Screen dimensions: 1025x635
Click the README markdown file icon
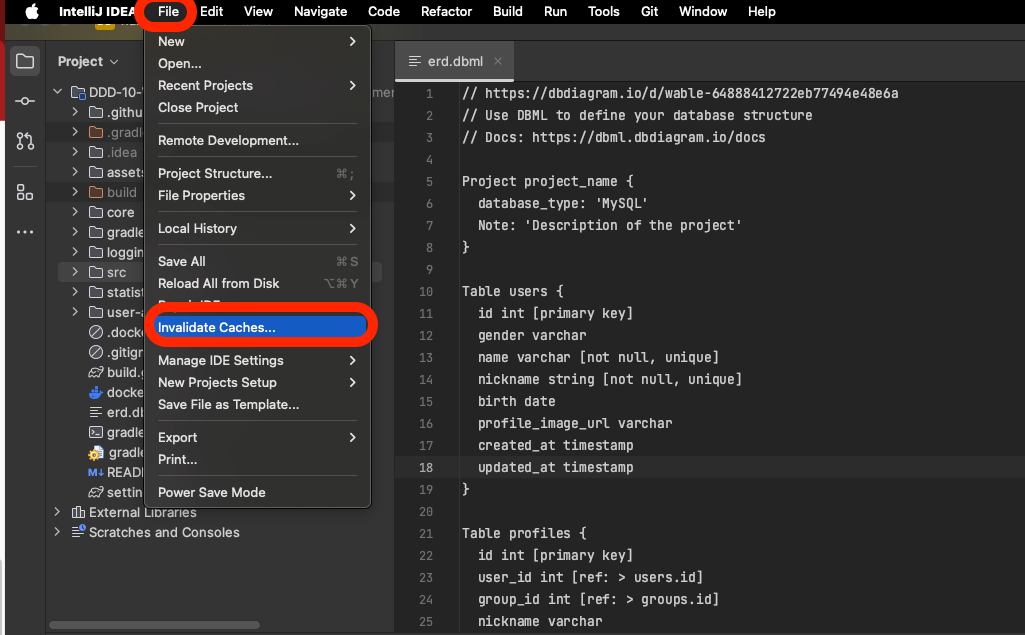tap(95, 472)
